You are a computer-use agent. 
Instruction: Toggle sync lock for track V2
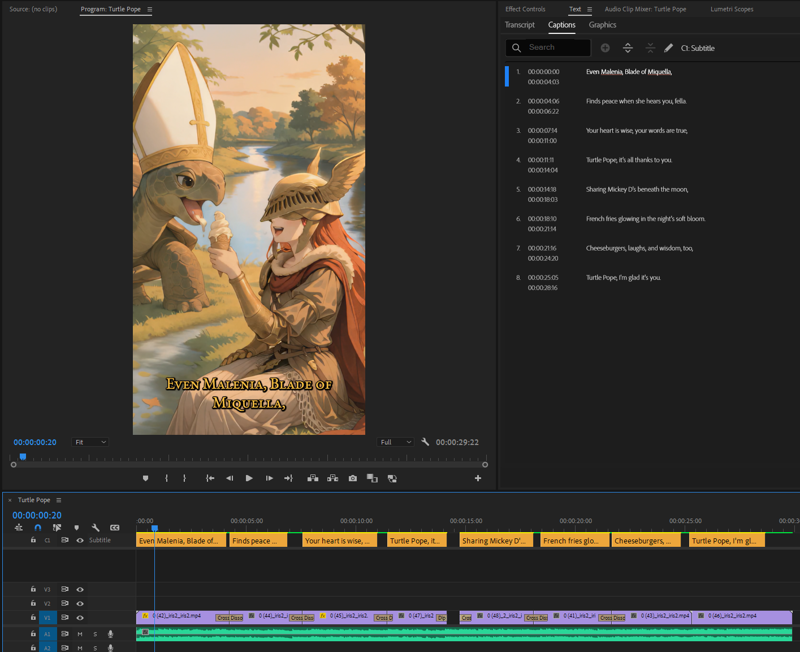[x=65, y=604]
